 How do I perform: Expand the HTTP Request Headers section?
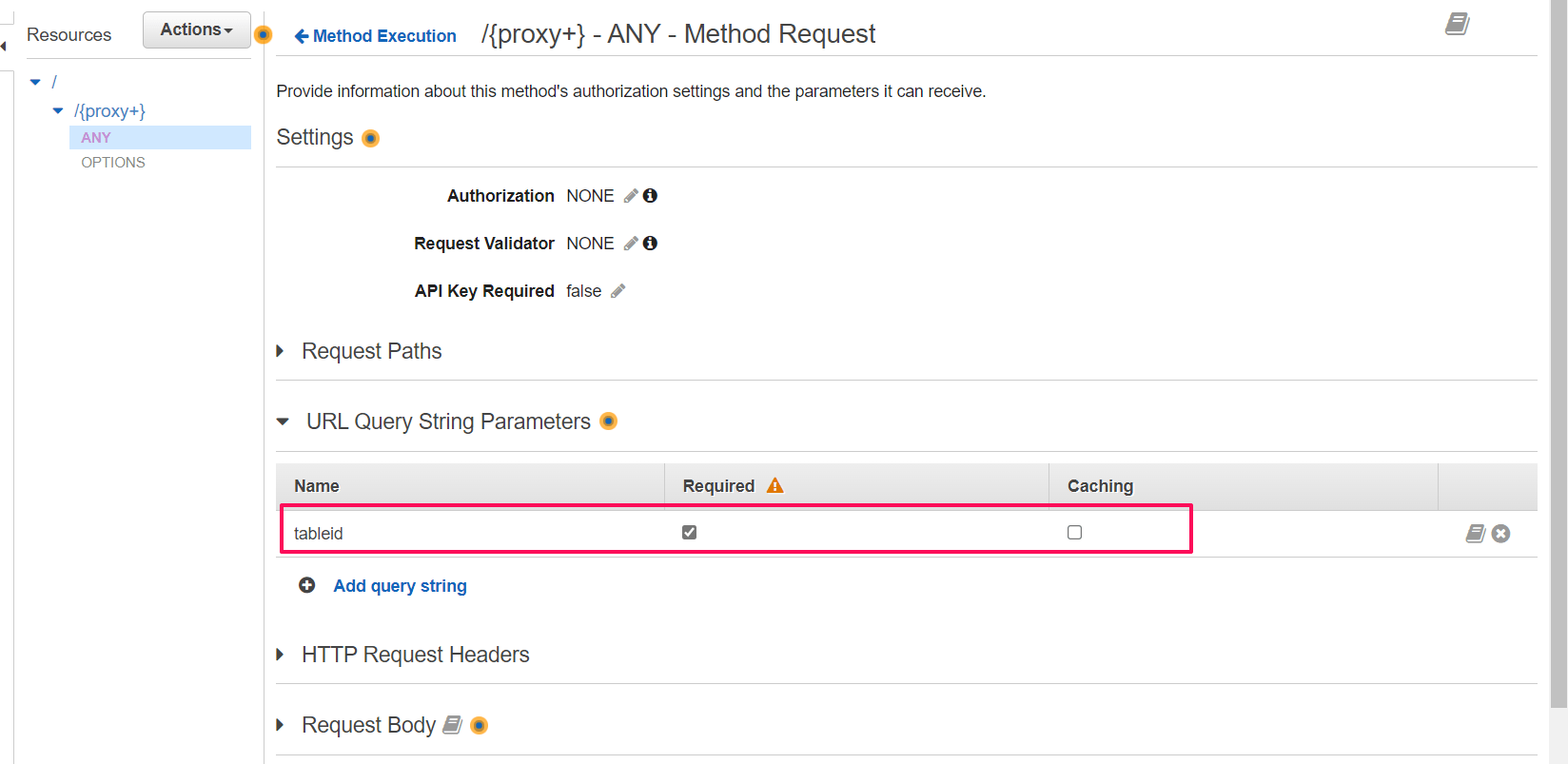[x=280, y=655]
